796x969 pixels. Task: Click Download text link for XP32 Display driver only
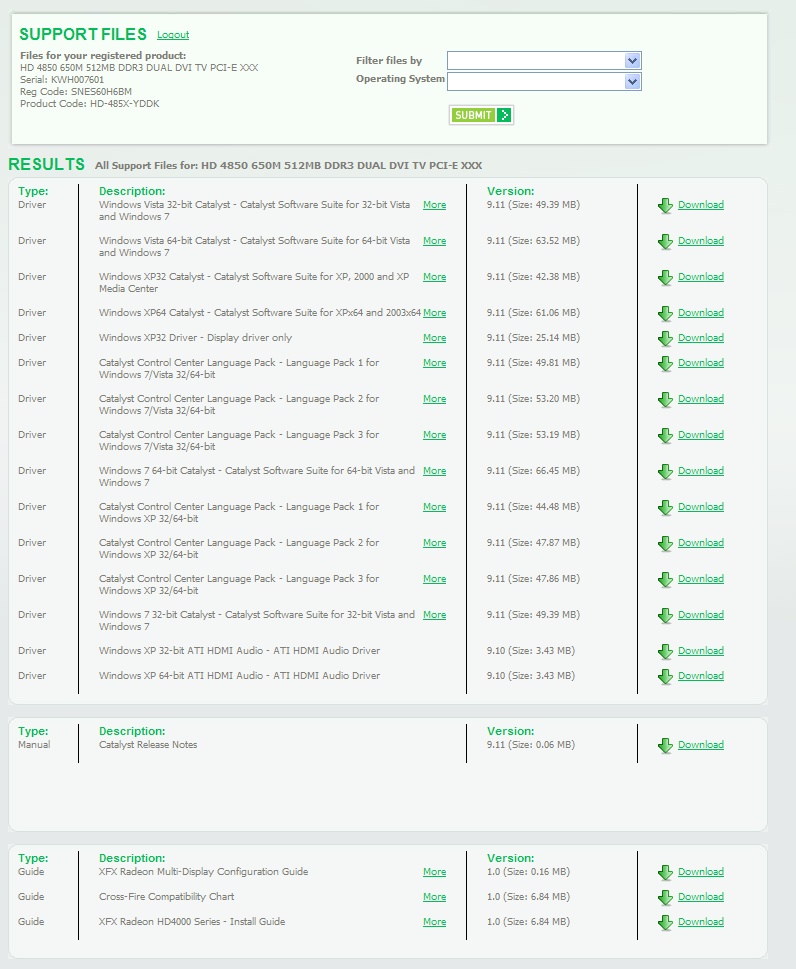pyautogui.click(x=701, y=337)
